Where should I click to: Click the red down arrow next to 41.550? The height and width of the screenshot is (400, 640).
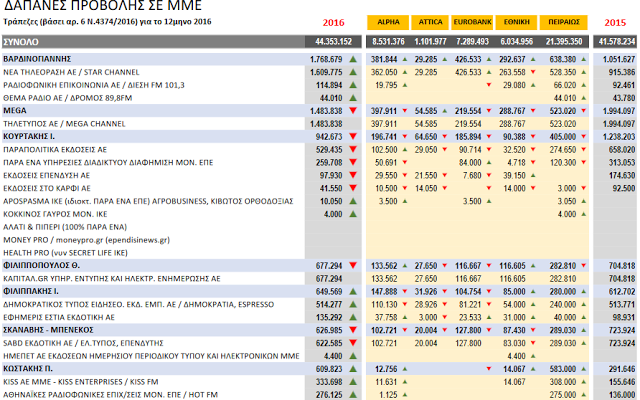coord(353,188)
